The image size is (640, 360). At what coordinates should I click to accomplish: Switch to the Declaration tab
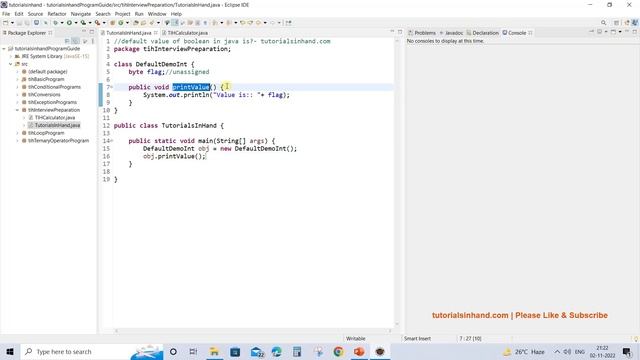click(482, 33)
